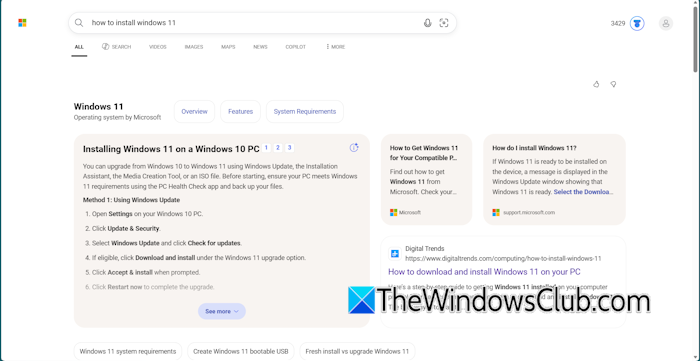Switch to the NEWS tab

260,47
